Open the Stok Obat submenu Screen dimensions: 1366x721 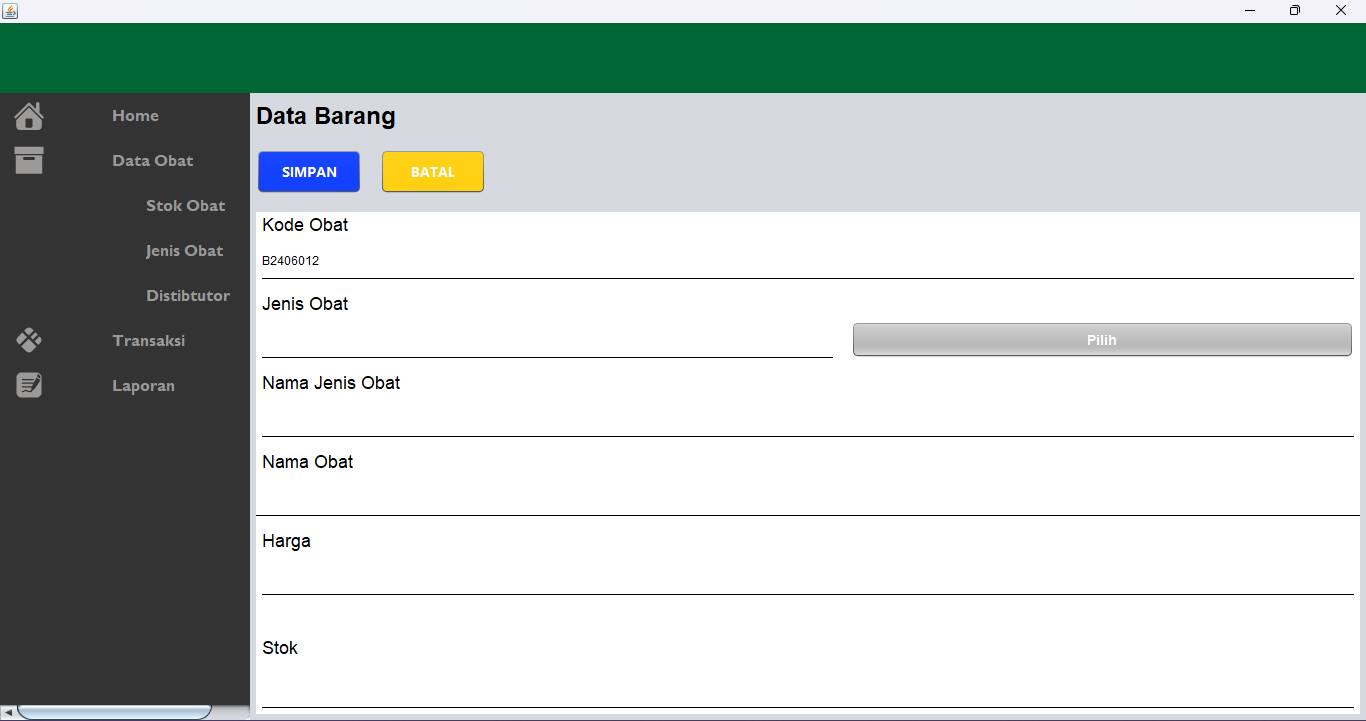click(x=185, y=206)
